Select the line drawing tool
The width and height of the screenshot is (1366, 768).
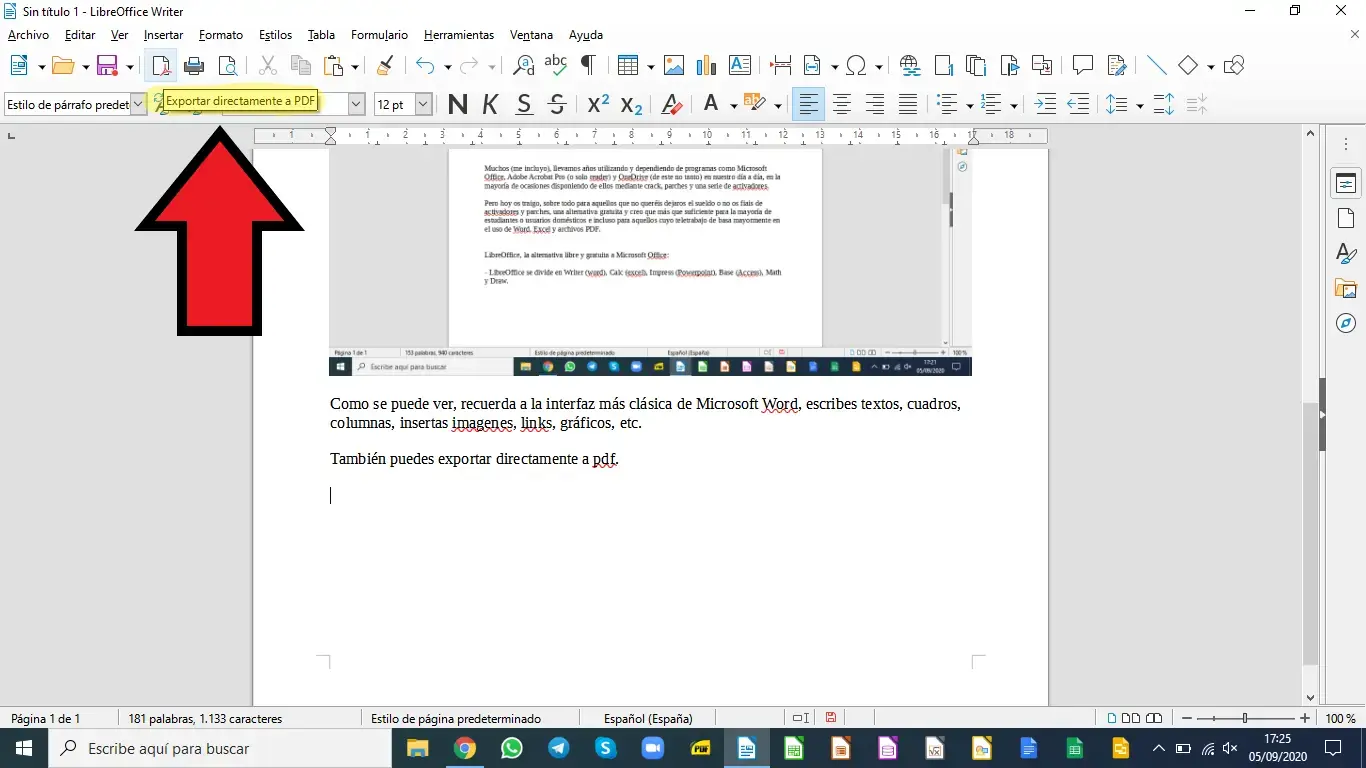[x=1156, y=66]
